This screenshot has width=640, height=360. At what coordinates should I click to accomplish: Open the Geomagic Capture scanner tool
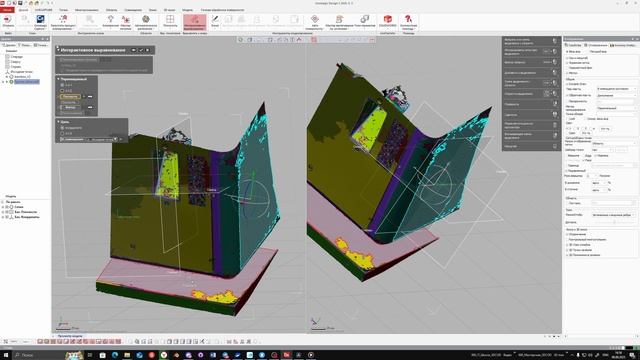[40, 22]
